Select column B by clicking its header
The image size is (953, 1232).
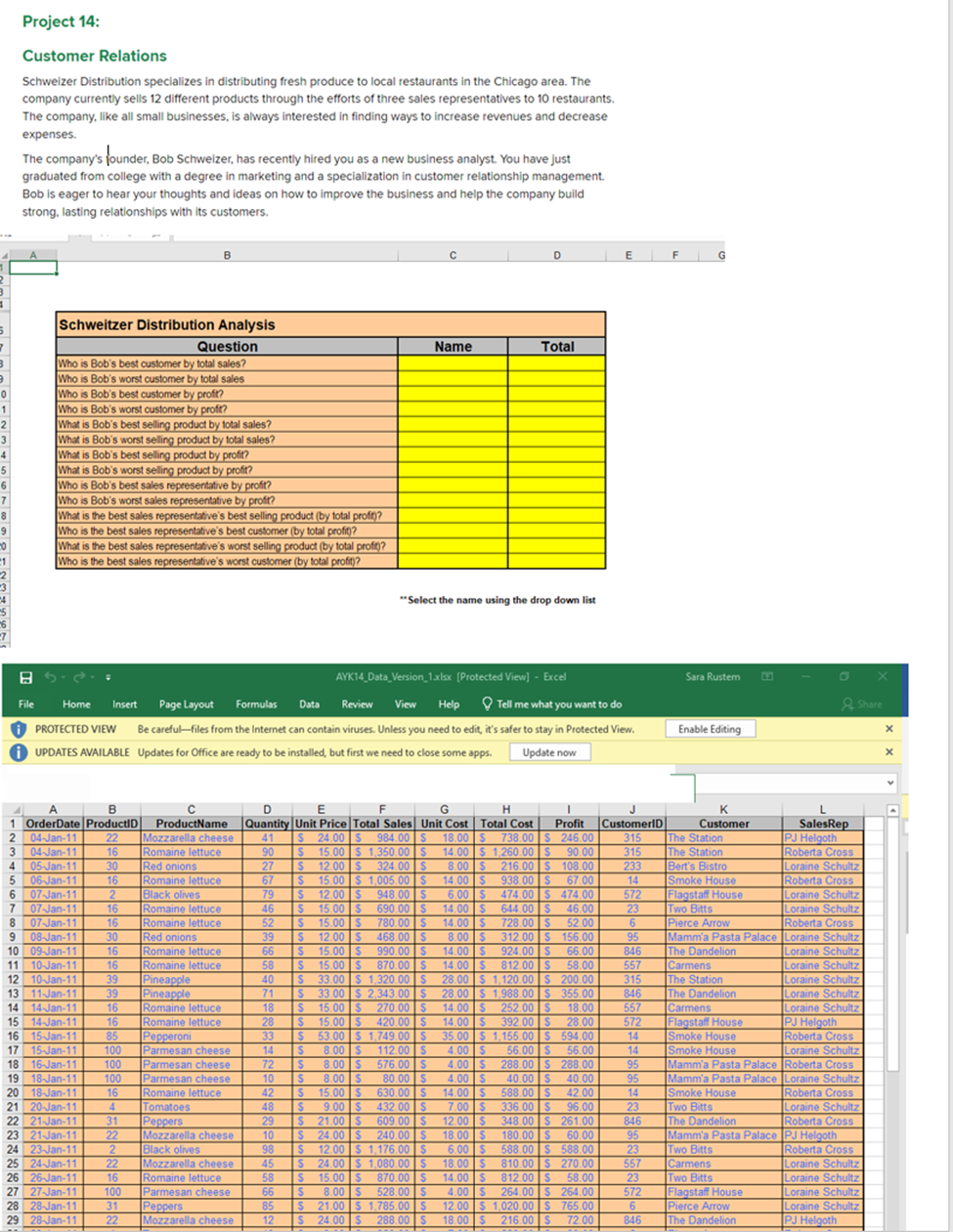click(112, 807)
